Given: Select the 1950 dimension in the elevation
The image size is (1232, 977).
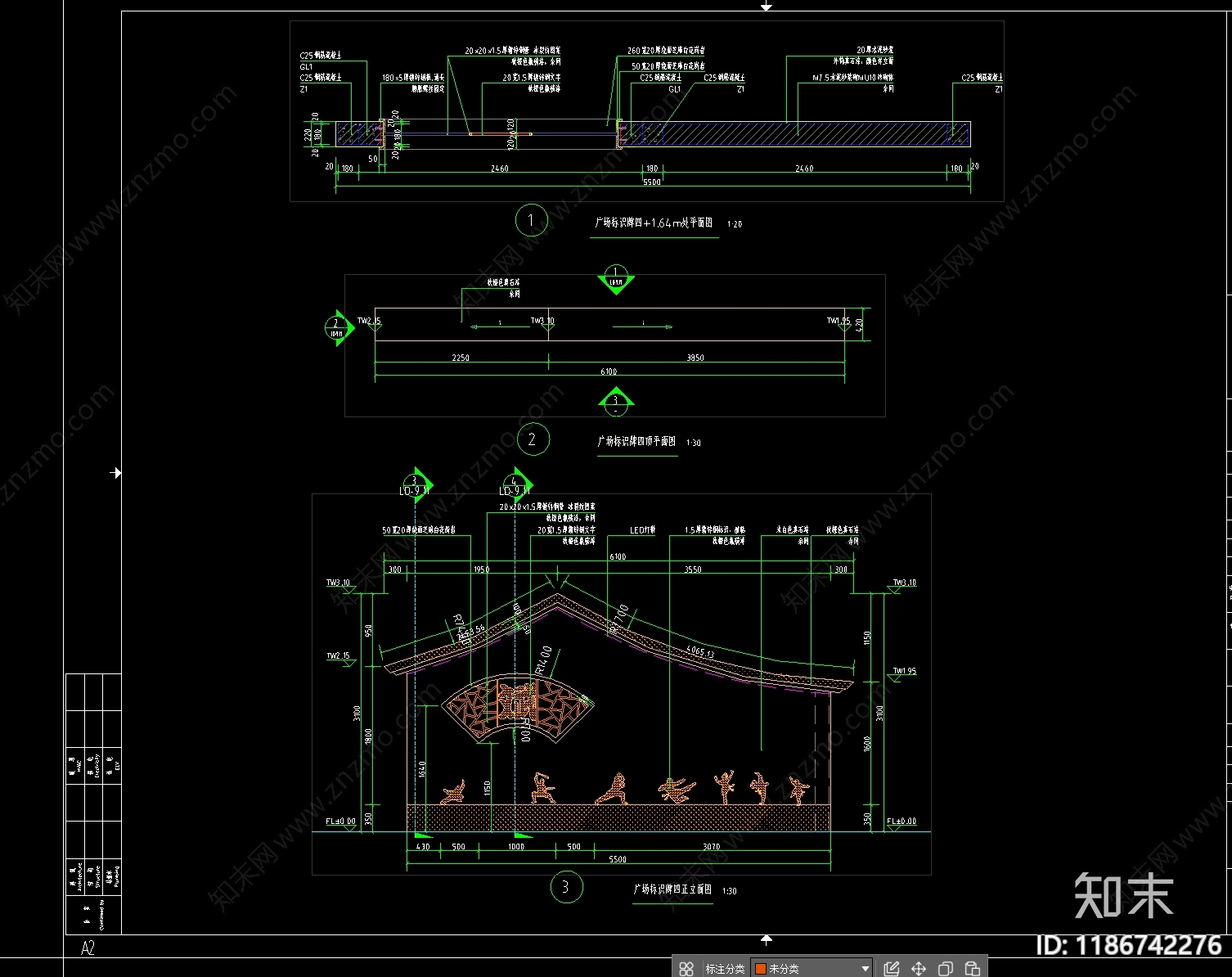Looking at the screenshot, I should (481, 570).
